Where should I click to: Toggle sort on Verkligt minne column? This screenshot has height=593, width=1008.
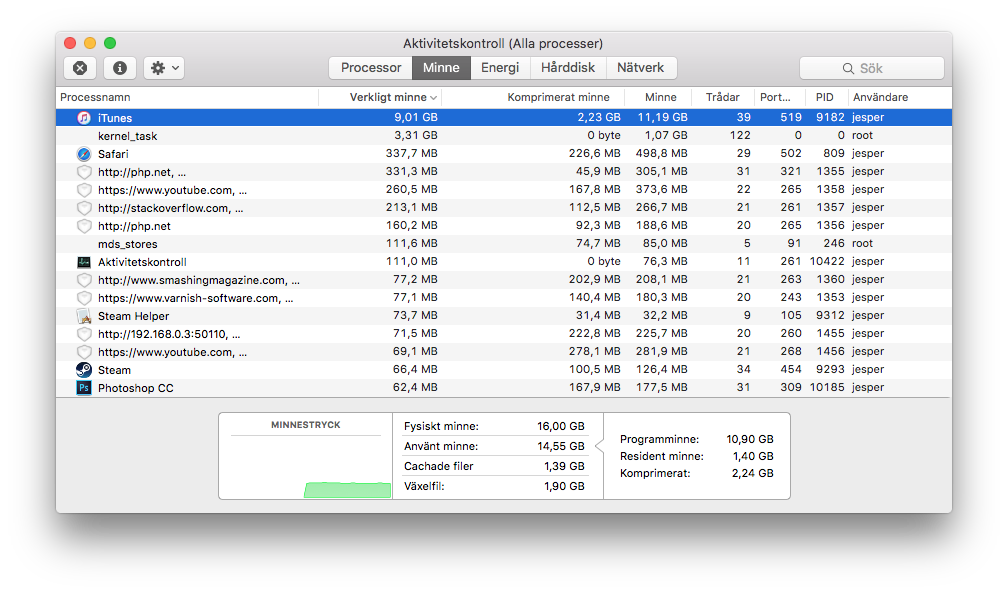[x=380, y=97]
